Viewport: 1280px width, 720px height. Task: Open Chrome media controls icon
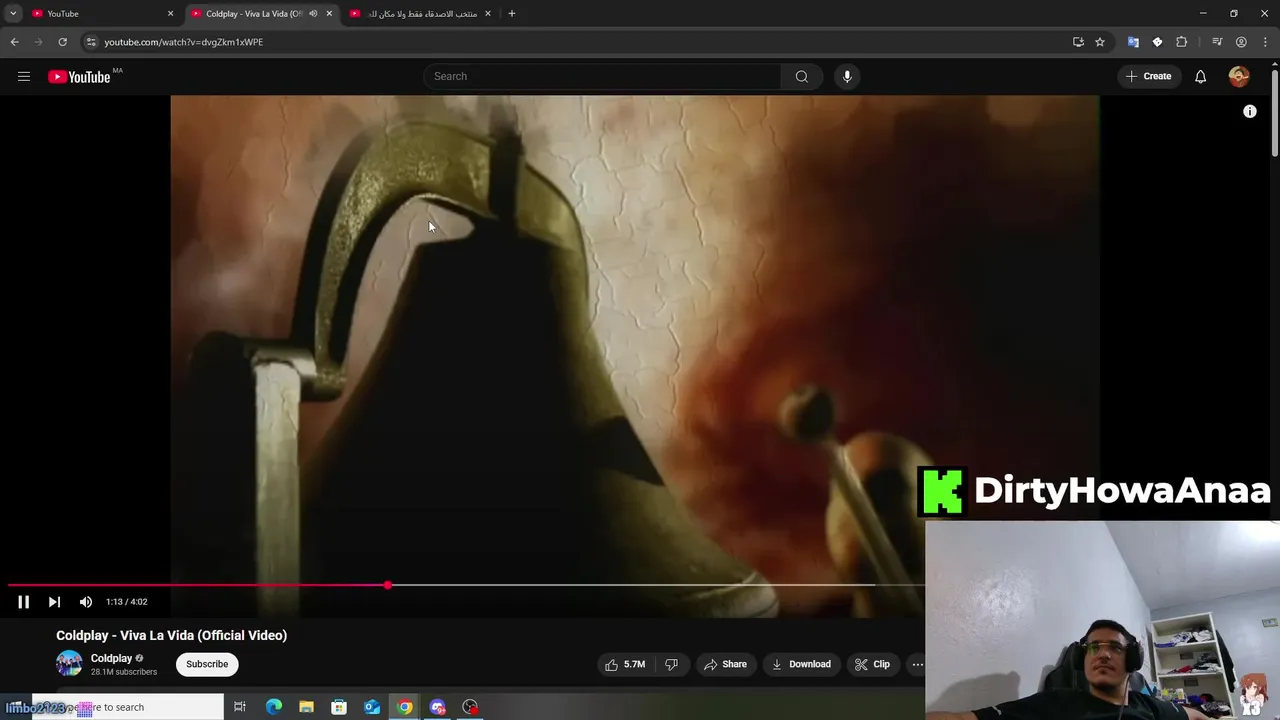tap(1217, 42)
